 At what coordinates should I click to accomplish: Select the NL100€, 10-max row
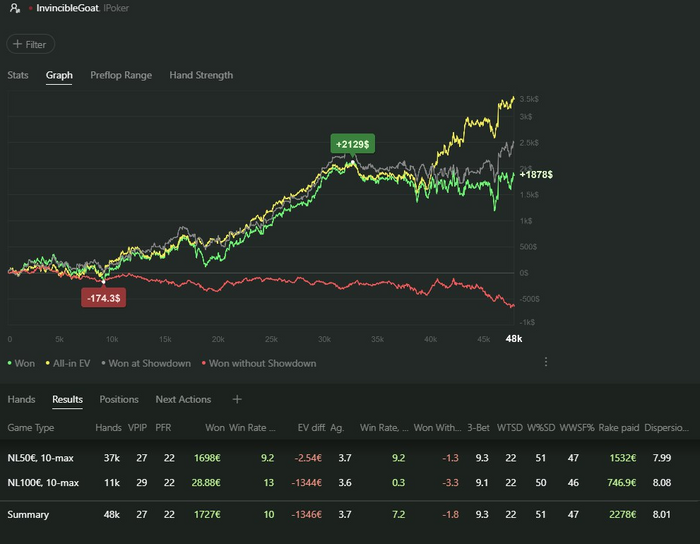43,483
